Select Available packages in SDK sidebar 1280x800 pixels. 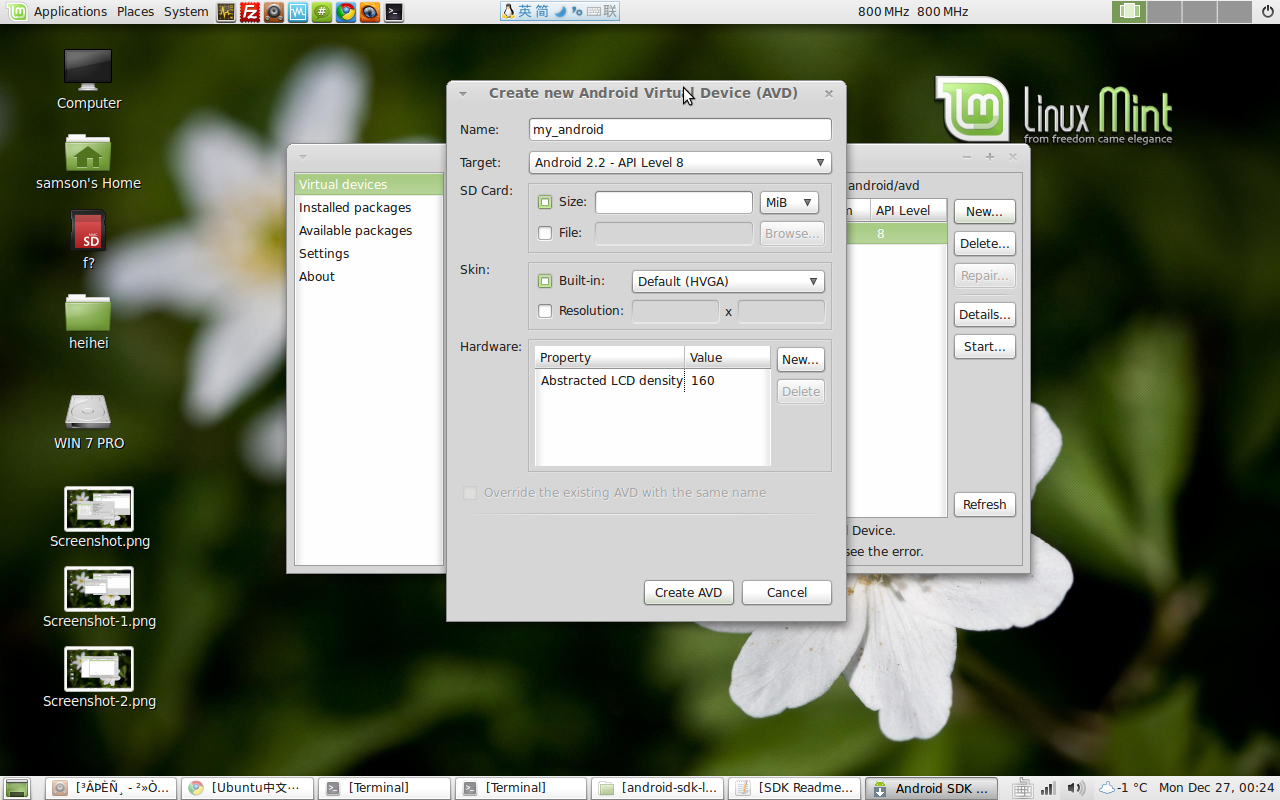[369, 230]
